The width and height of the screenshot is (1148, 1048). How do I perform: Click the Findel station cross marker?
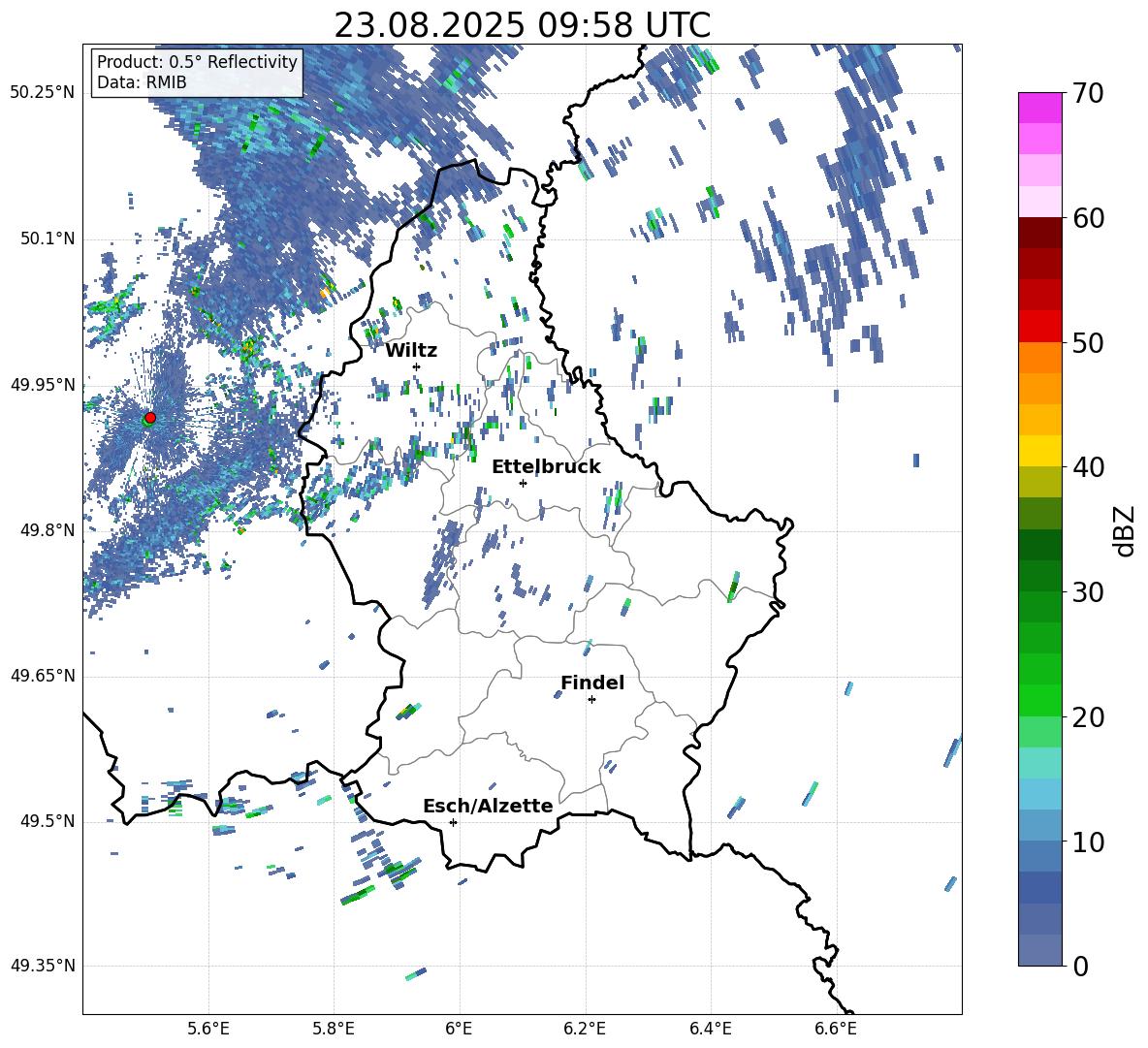coord(591,700)
